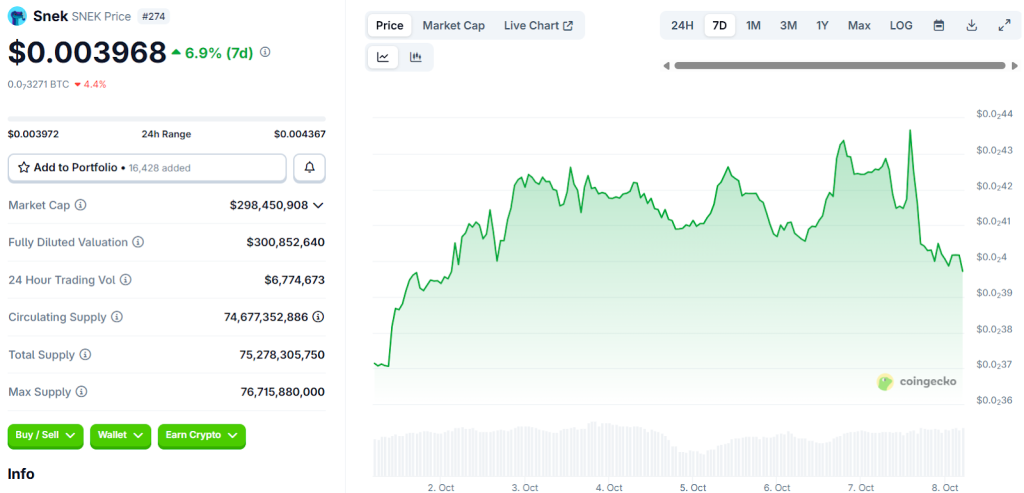Toggle the LOG scale option
The width and height of the screenshot is (1024, 493).
[901, 25]
